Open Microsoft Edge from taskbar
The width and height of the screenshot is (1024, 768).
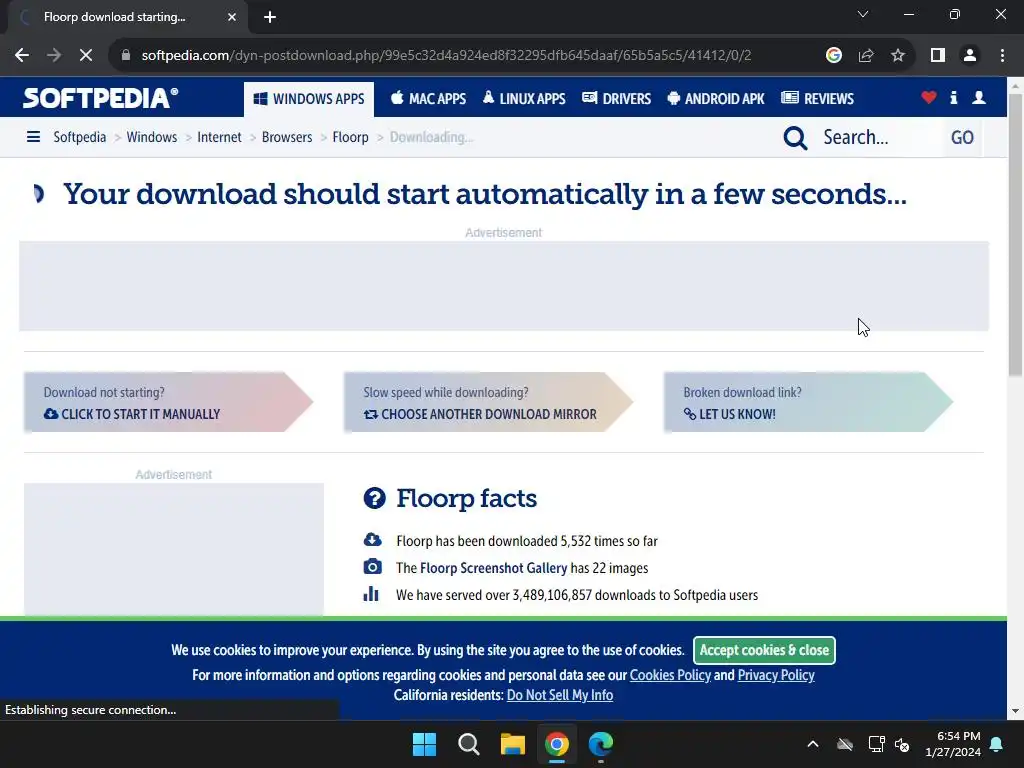pyautogui.click(x=601, y=744)
